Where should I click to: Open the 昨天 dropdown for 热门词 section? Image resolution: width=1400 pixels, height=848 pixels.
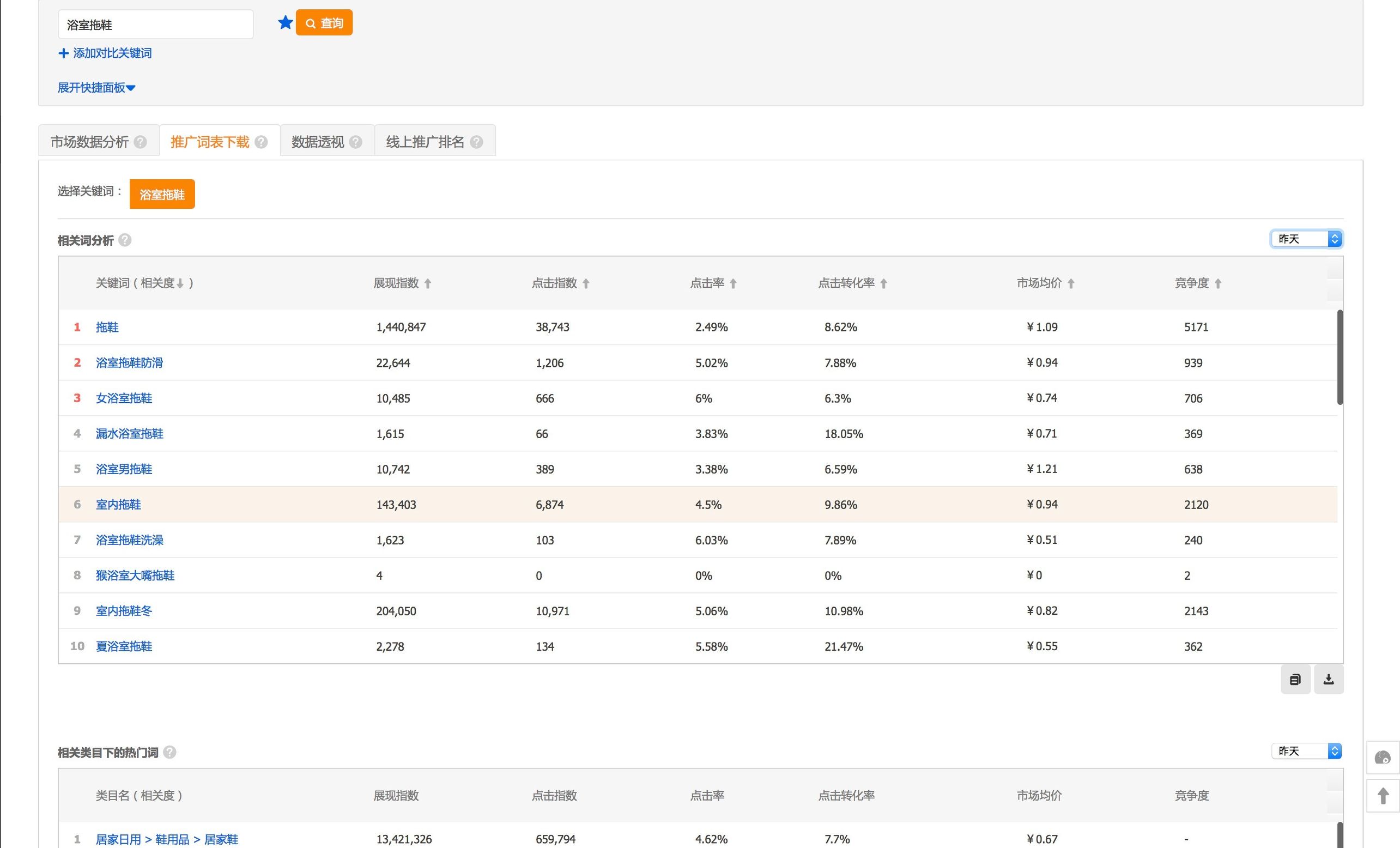pos(1306,751)
